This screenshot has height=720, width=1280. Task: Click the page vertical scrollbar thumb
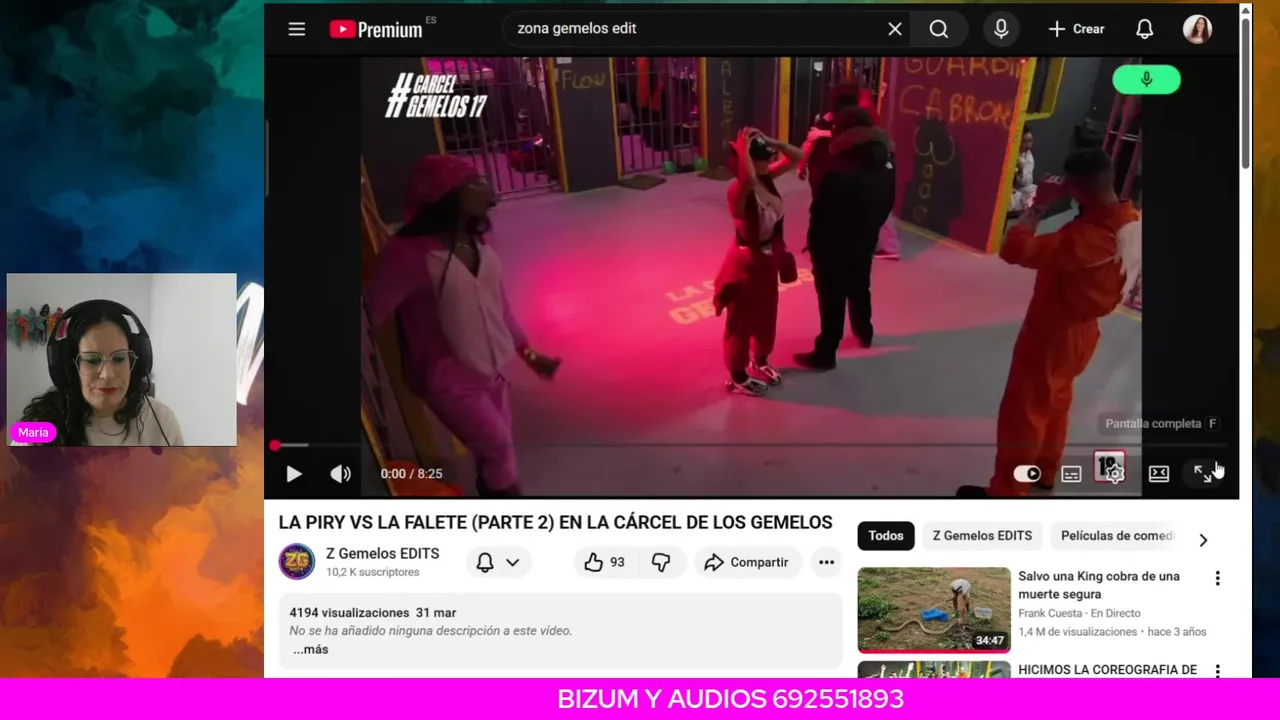[x=1245, y=93]
